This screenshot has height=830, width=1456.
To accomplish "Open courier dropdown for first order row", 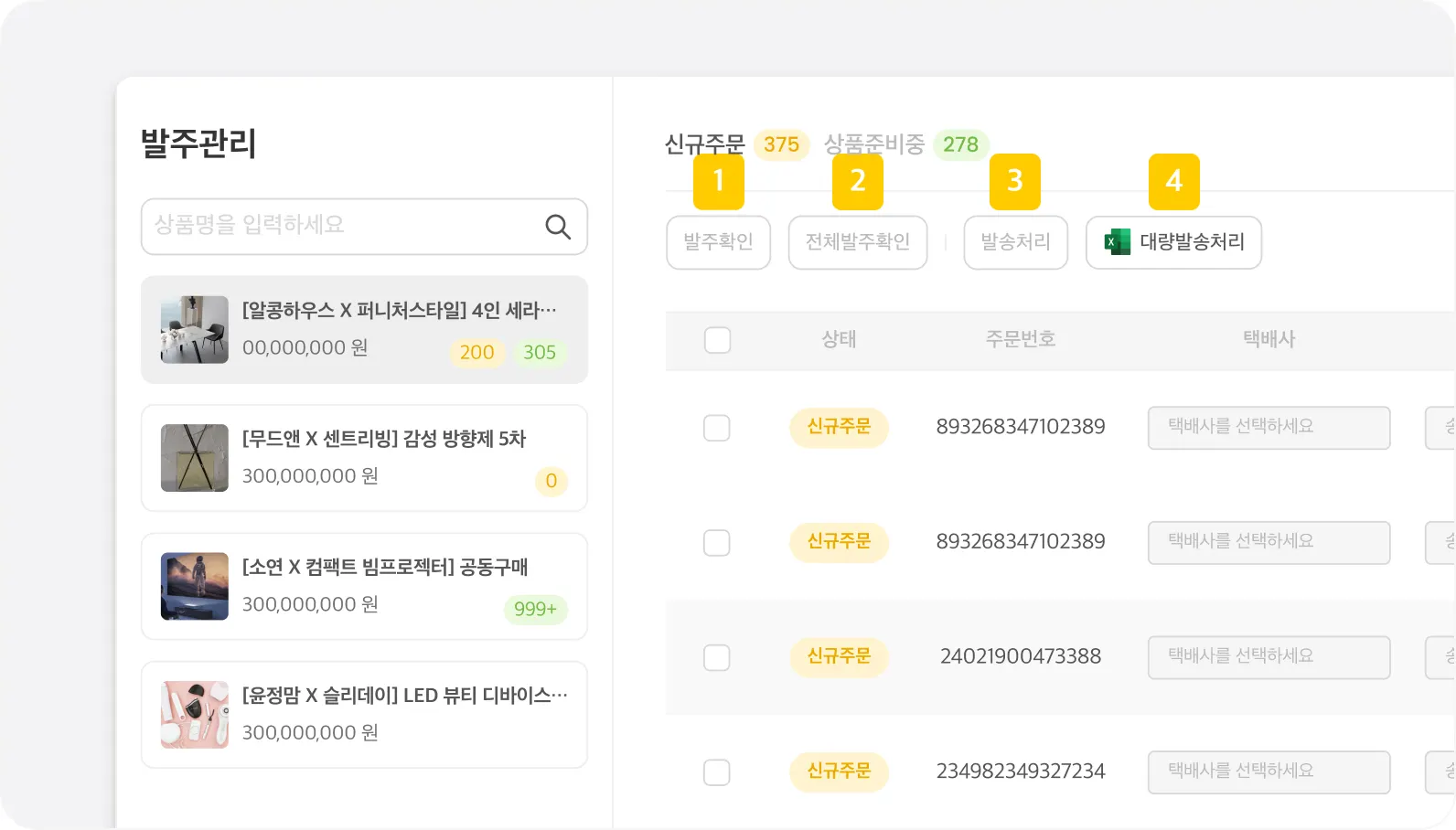I will pyautogui.click(x=1269, y=428).
